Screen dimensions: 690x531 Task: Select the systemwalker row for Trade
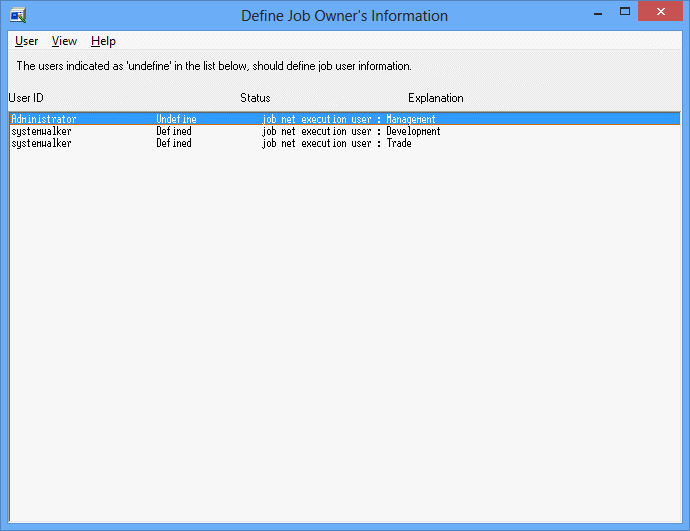[x=345, y=143]
